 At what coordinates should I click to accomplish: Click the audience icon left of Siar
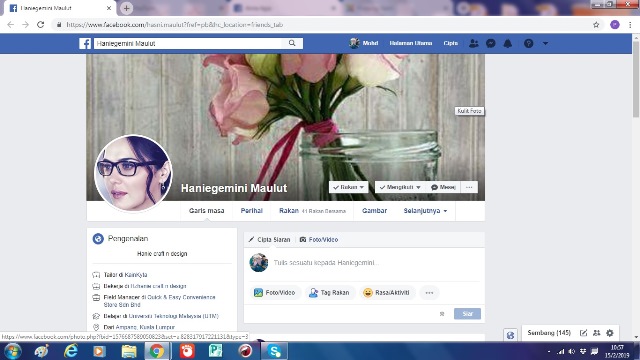[442, 314]
